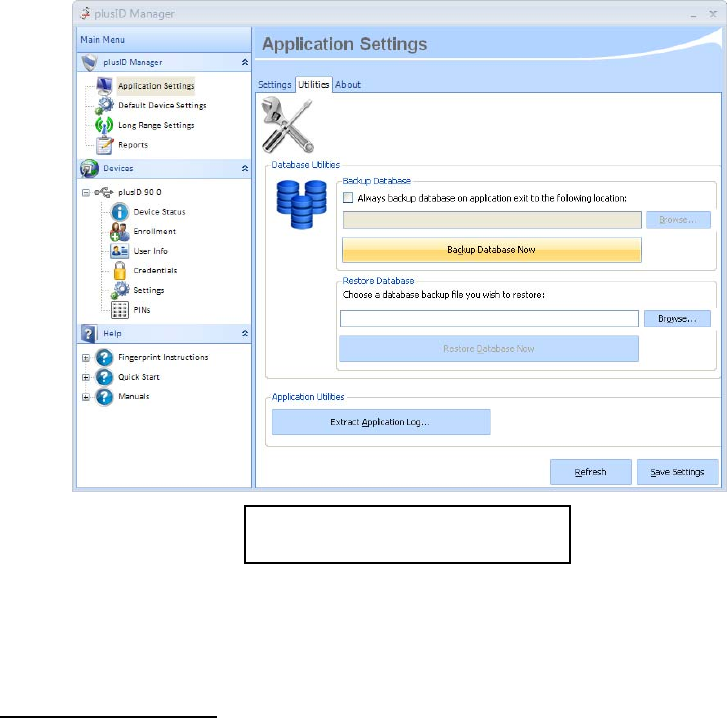Viewport: 727px width, 718px height.
Task: Click the Device Status info icon
Action: [120, 212]
